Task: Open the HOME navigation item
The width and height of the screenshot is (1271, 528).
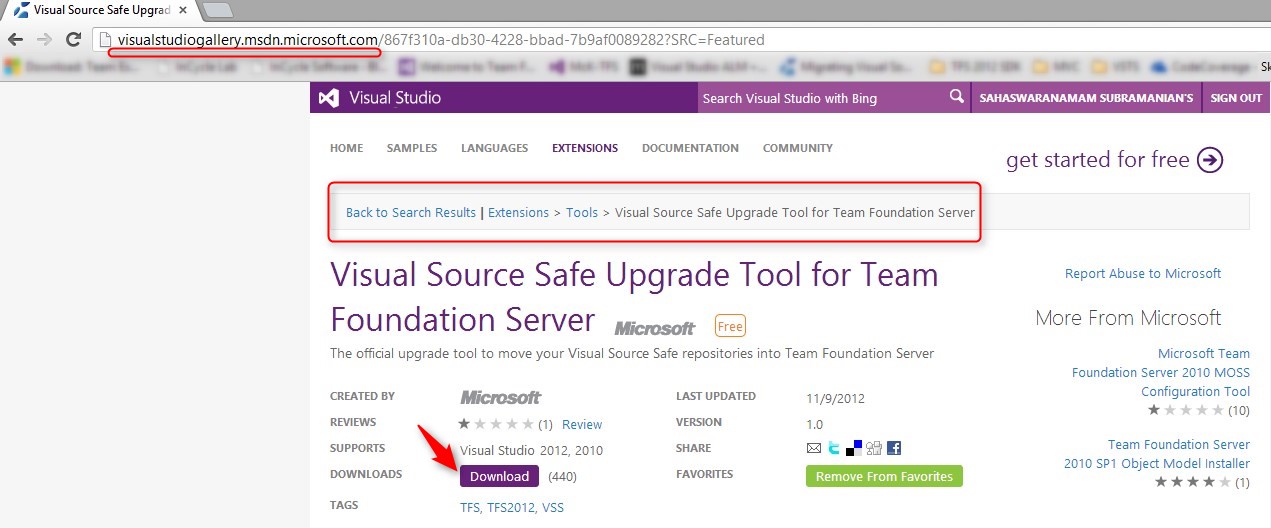Action: pos(347,148)
